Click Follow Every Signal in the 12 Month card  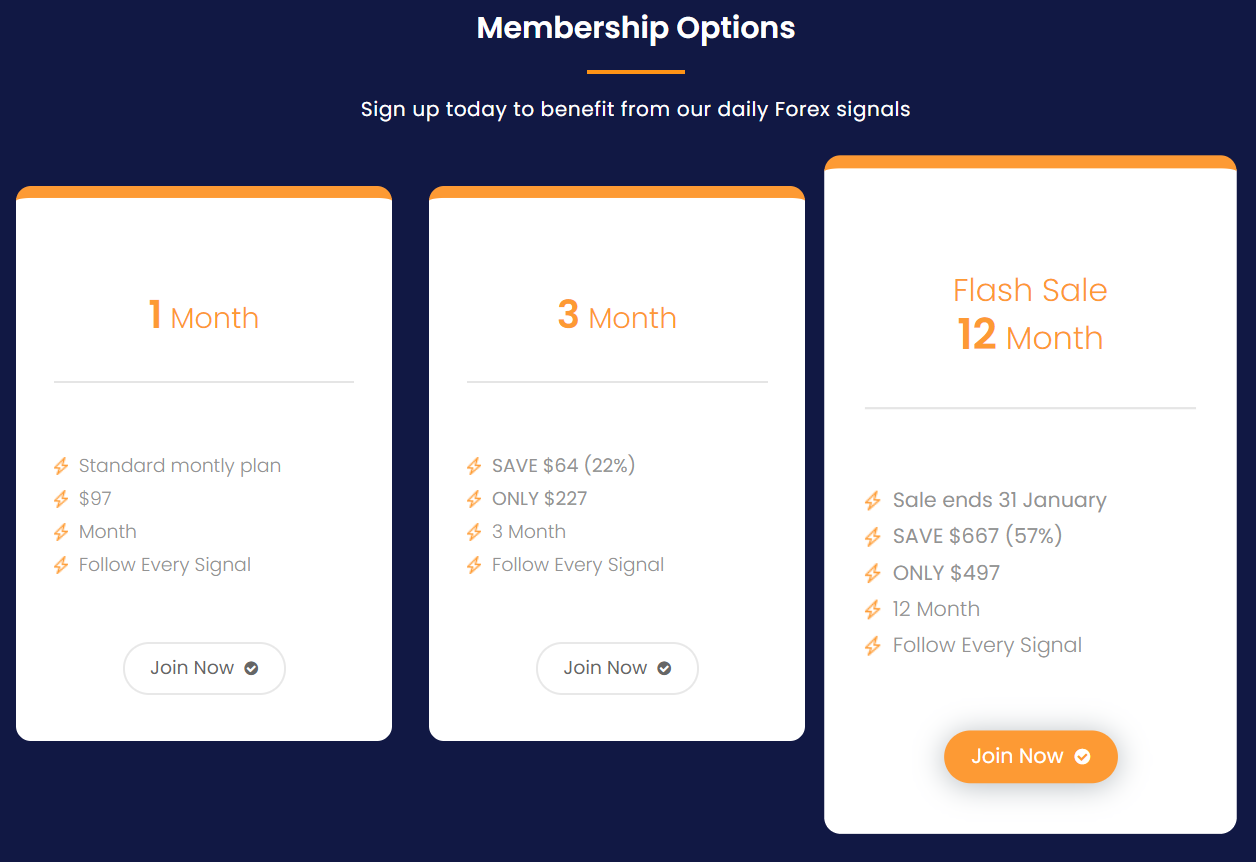point(987,646)
